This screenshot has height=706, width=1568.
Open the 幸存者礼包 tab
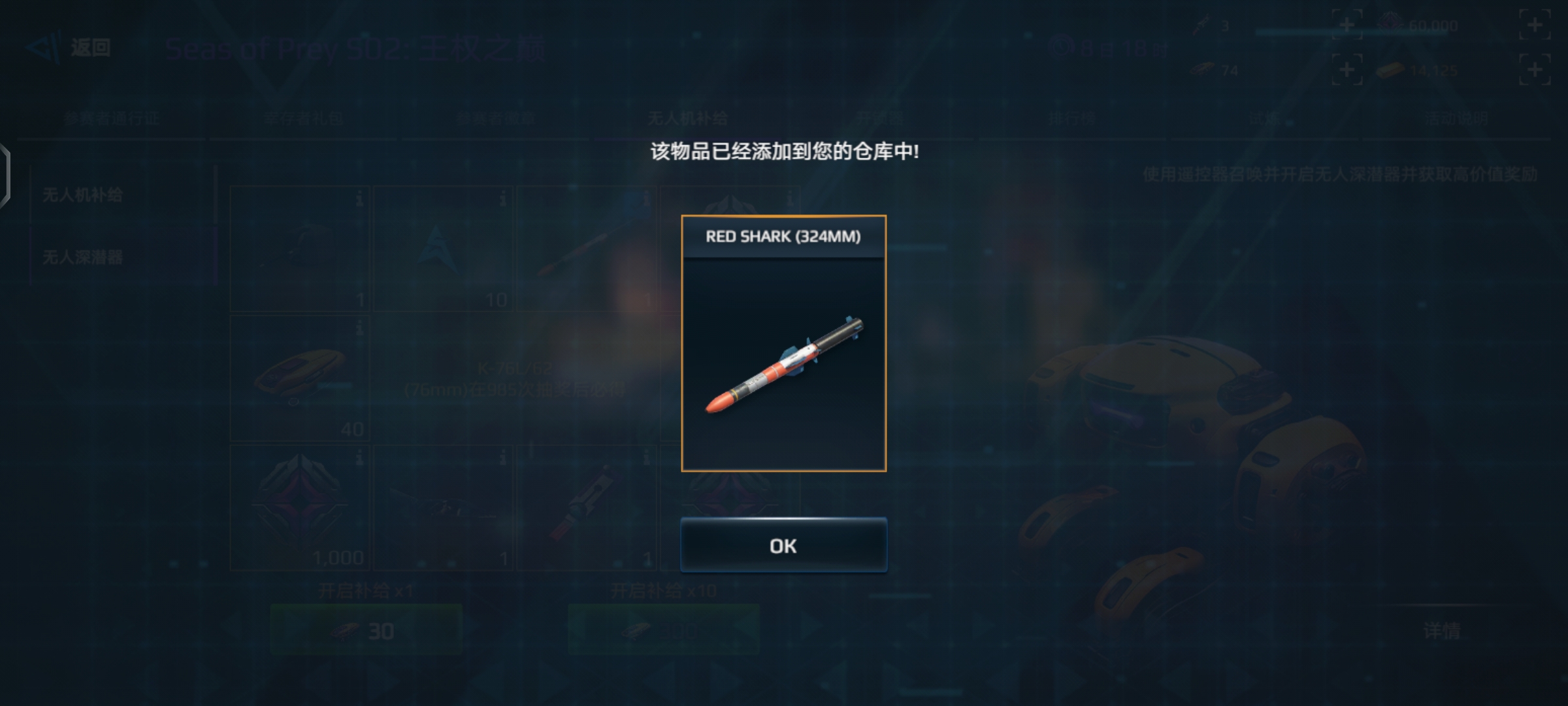pyautogui.click(x=304, y=118)
